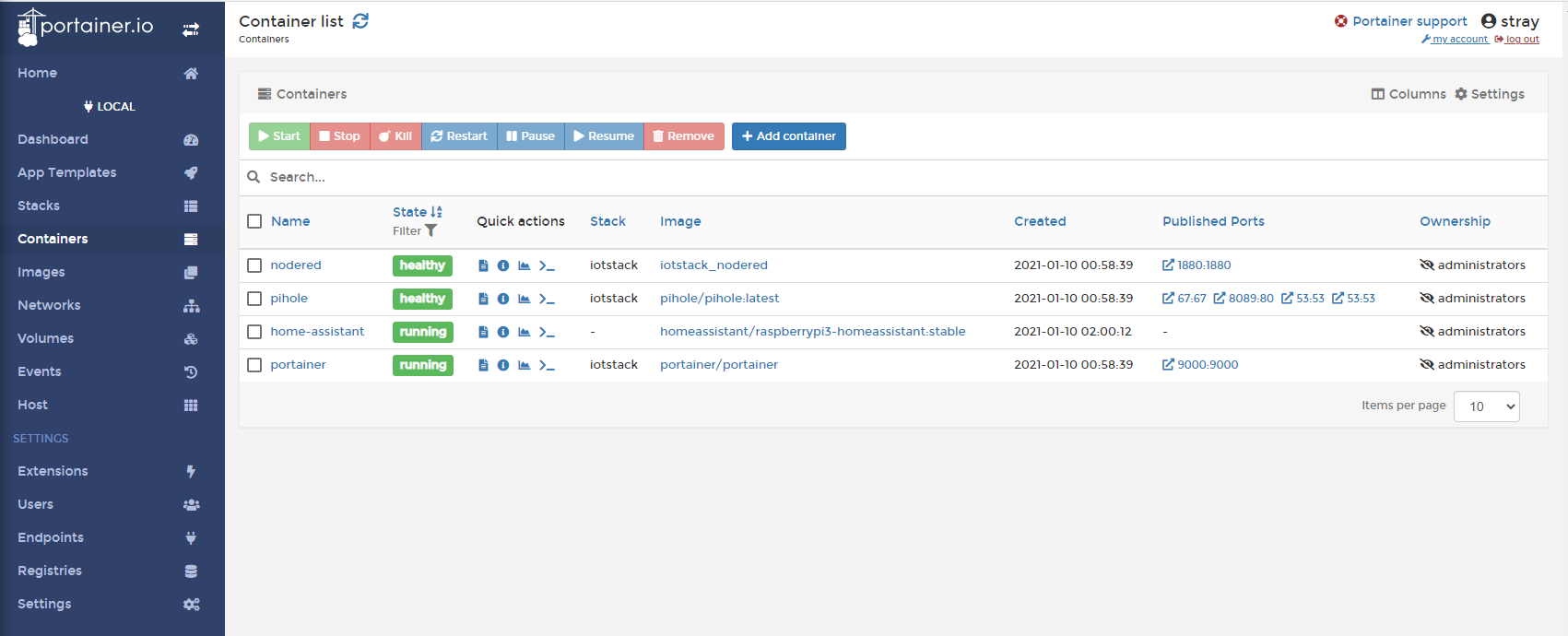This screenshot has width=1568, height=636.
Task: Open table Settings in Containers header
Action: pyautogui.click(x=1490, y=94)
